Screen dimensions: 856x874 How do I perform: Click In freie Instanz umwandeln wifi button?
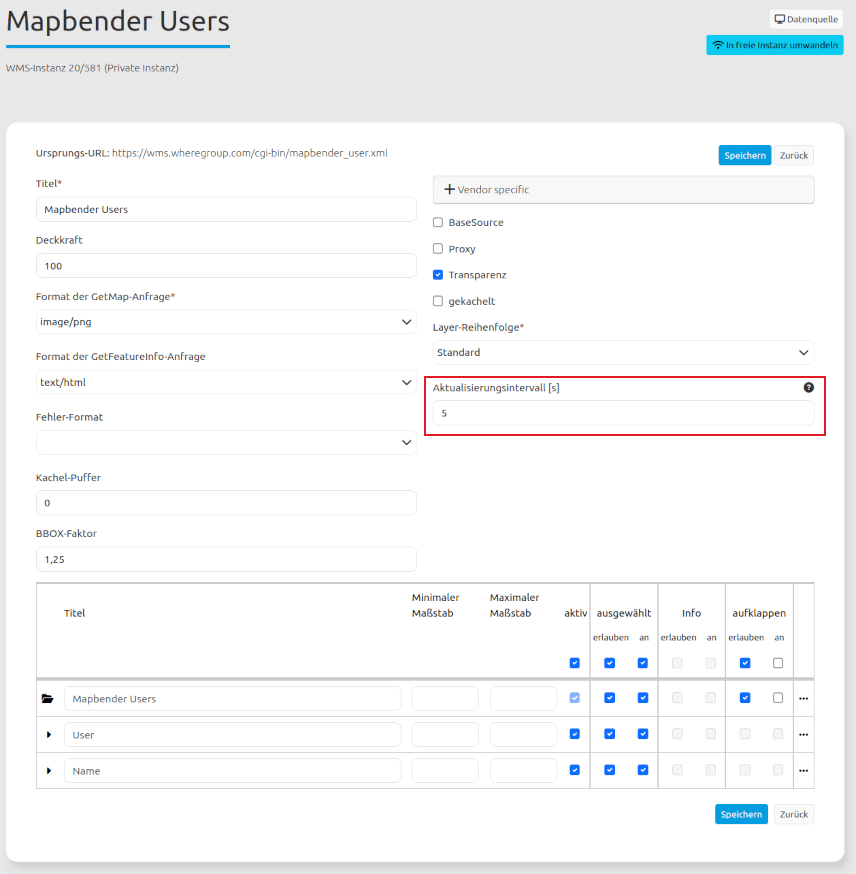pos(774,45)
